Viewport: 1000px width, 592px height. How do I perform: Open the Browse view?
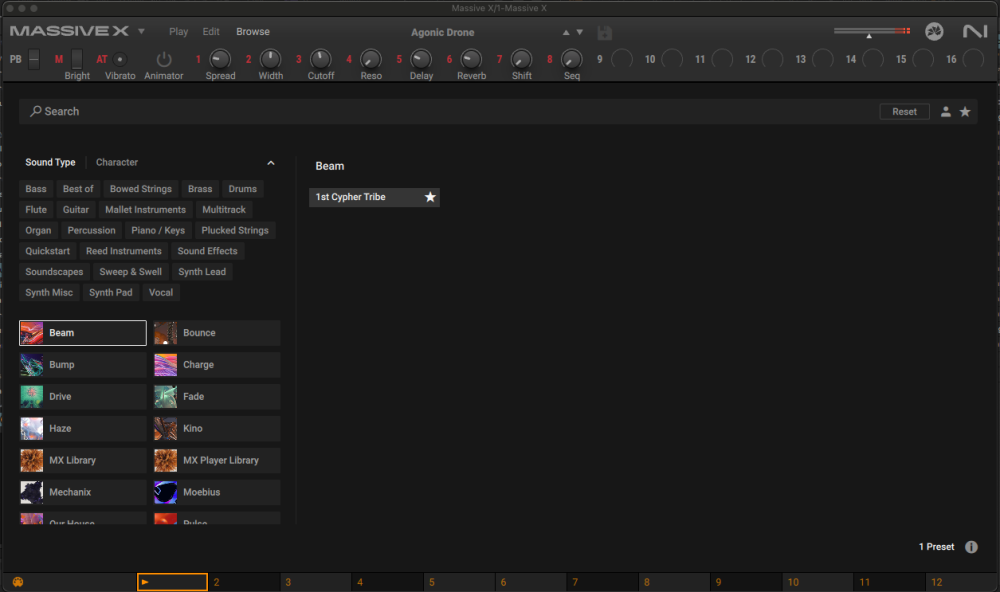[x=253, y=31]
